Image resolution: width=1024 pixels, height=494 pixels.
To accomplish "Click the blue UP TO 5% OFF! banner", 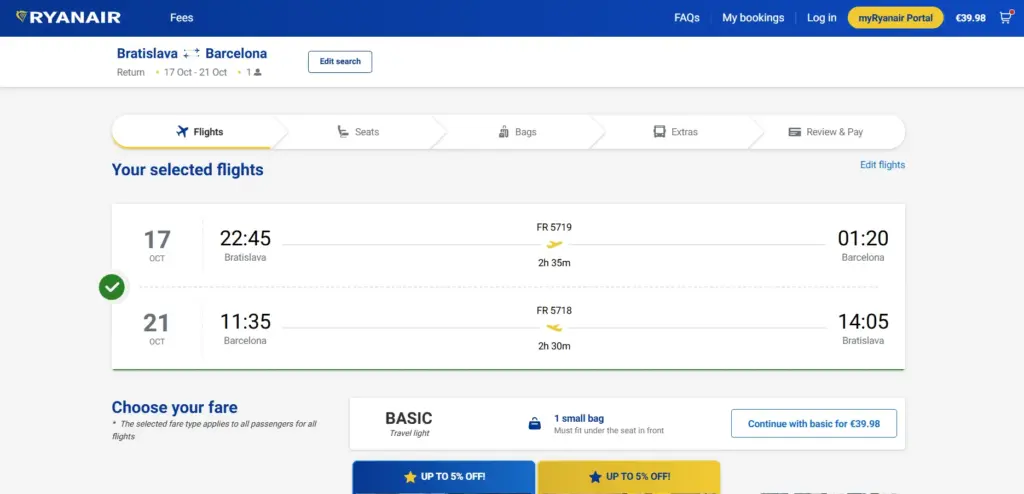I will pos(444,477).
